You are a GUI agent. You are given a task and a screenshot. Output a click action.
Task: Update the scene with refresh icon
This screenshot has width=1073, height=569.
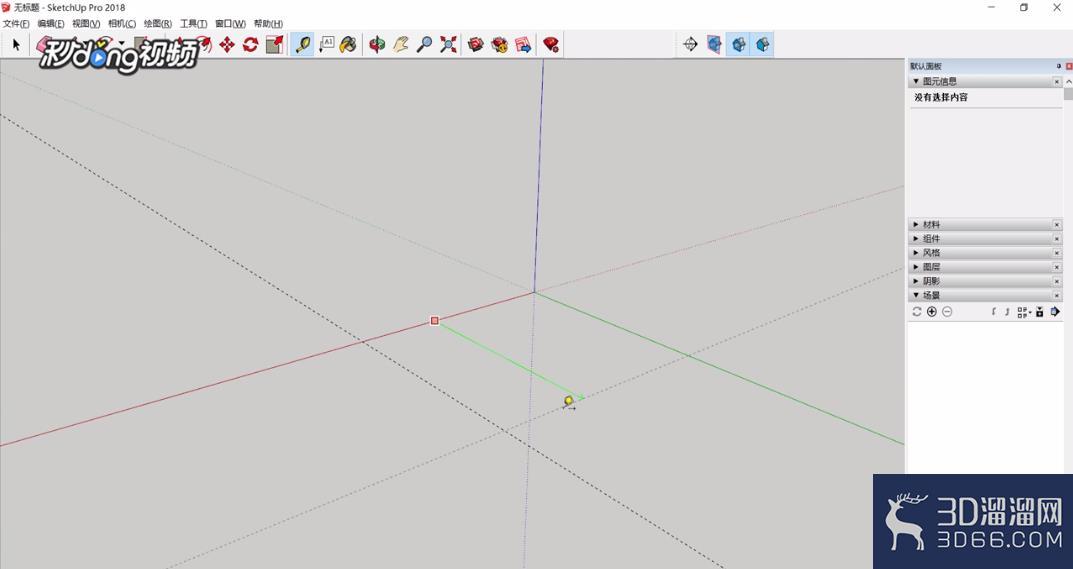pos(917,312)
